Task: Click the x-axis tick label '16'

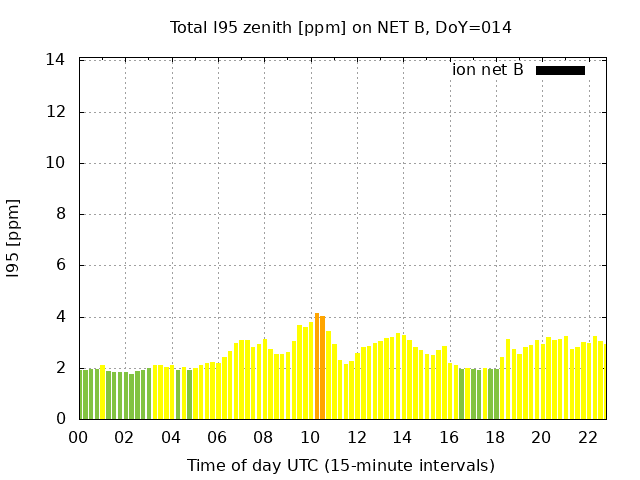Action: 449,437
